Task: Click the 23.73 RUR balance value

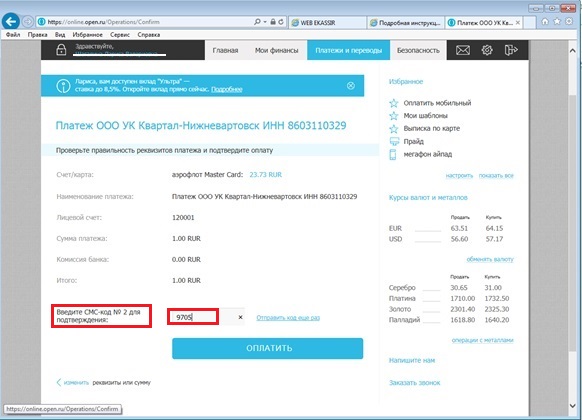Action: point(265,174)
